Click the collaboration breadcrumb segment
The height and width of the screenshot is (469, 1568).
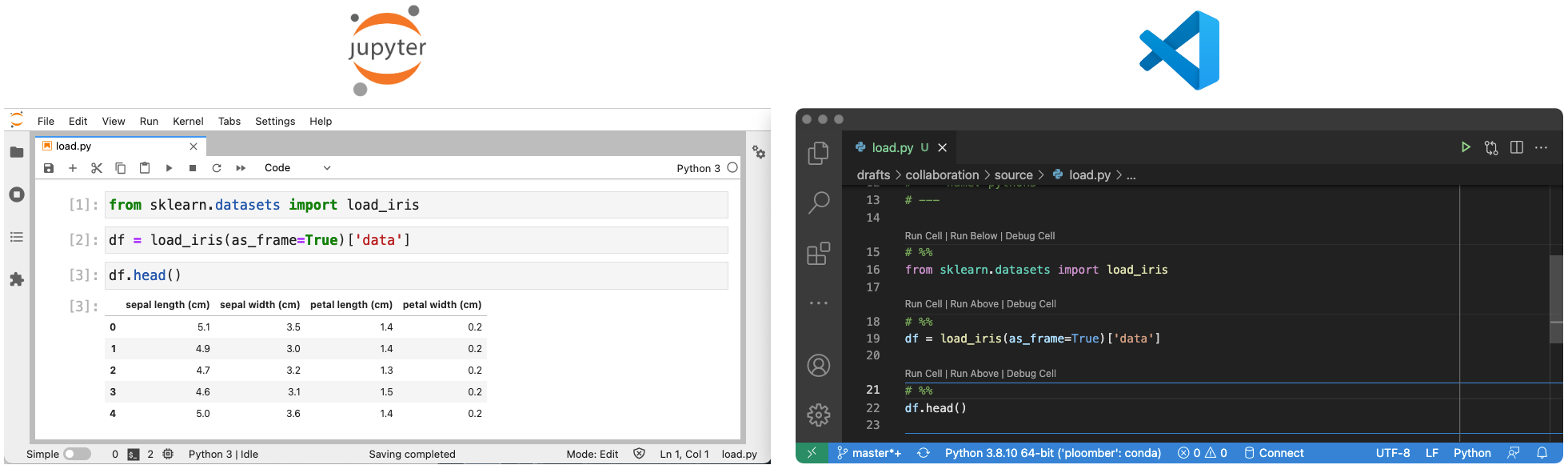942,175
